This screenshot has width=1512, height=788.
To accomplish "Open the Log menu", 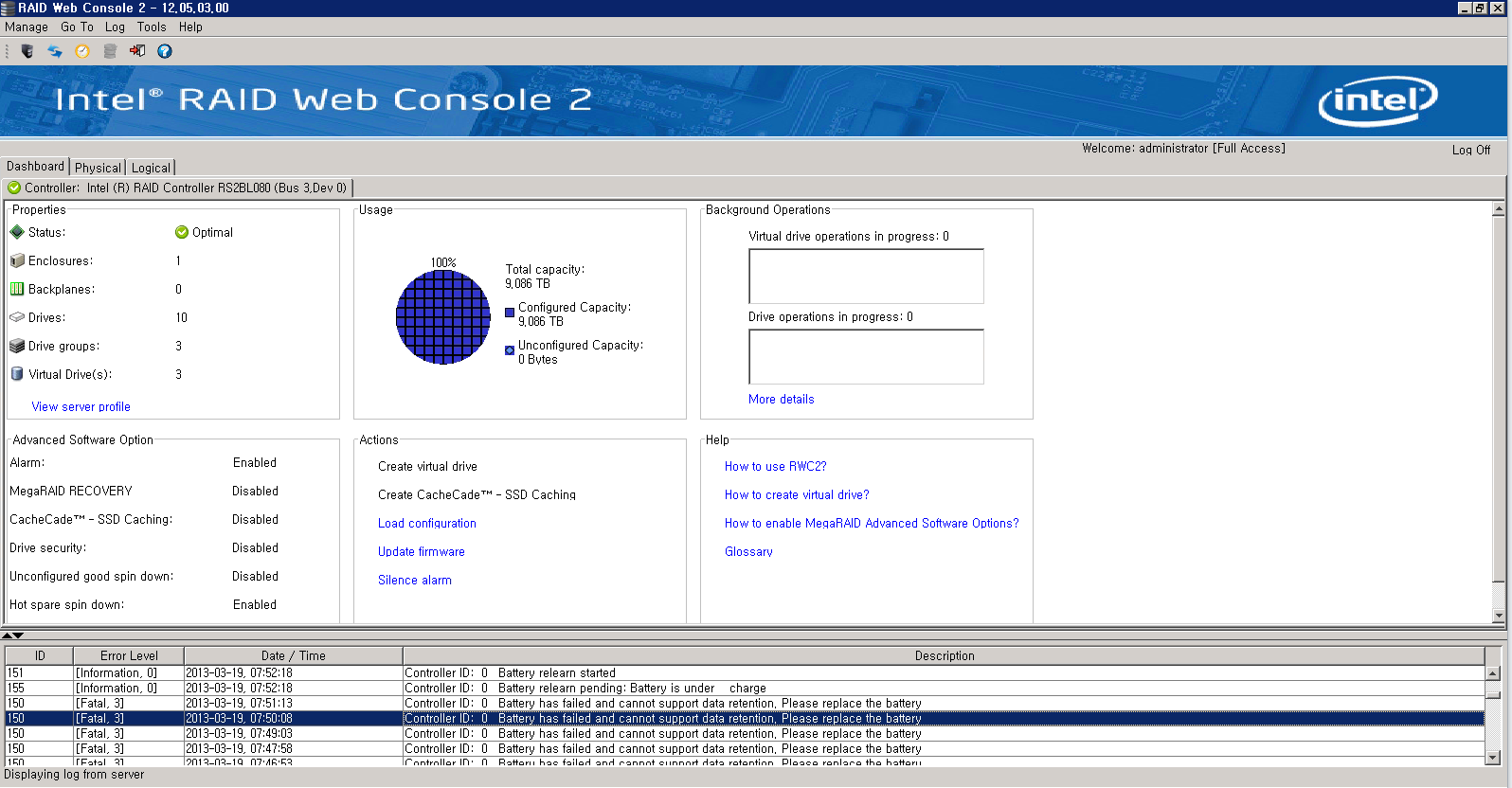I will 115,27.
